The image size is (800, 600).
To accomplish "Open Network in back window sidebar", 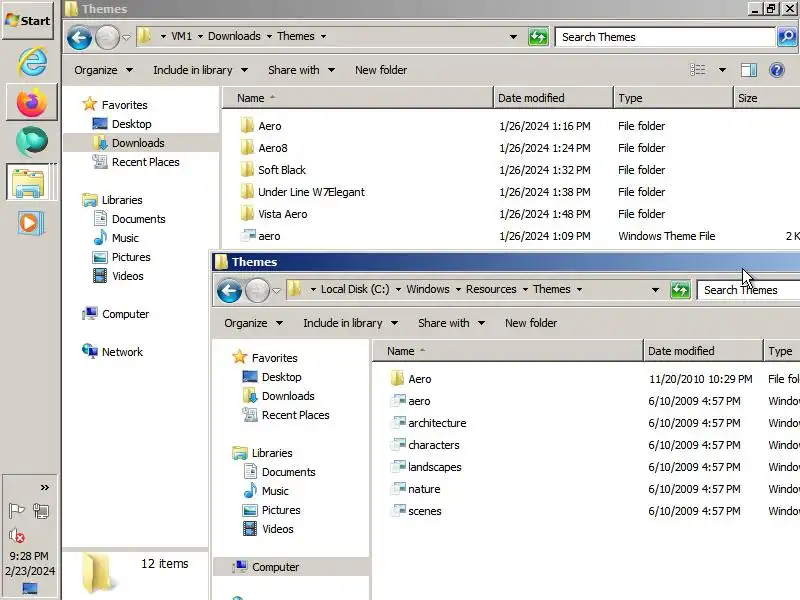I will (122, 352).
